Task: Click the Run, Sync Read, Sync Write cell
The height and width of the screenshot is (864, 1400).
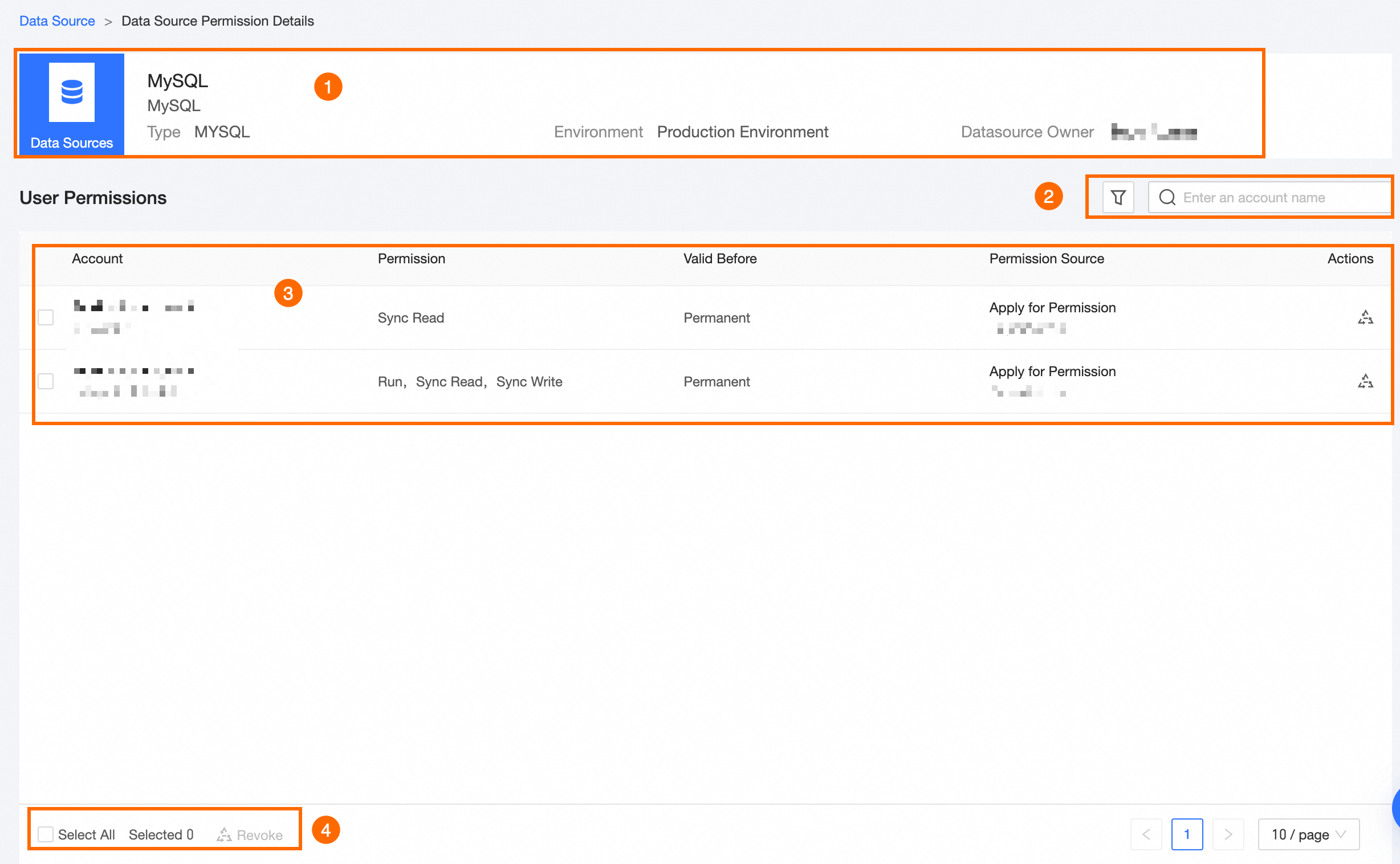Action: click(470, 382)
